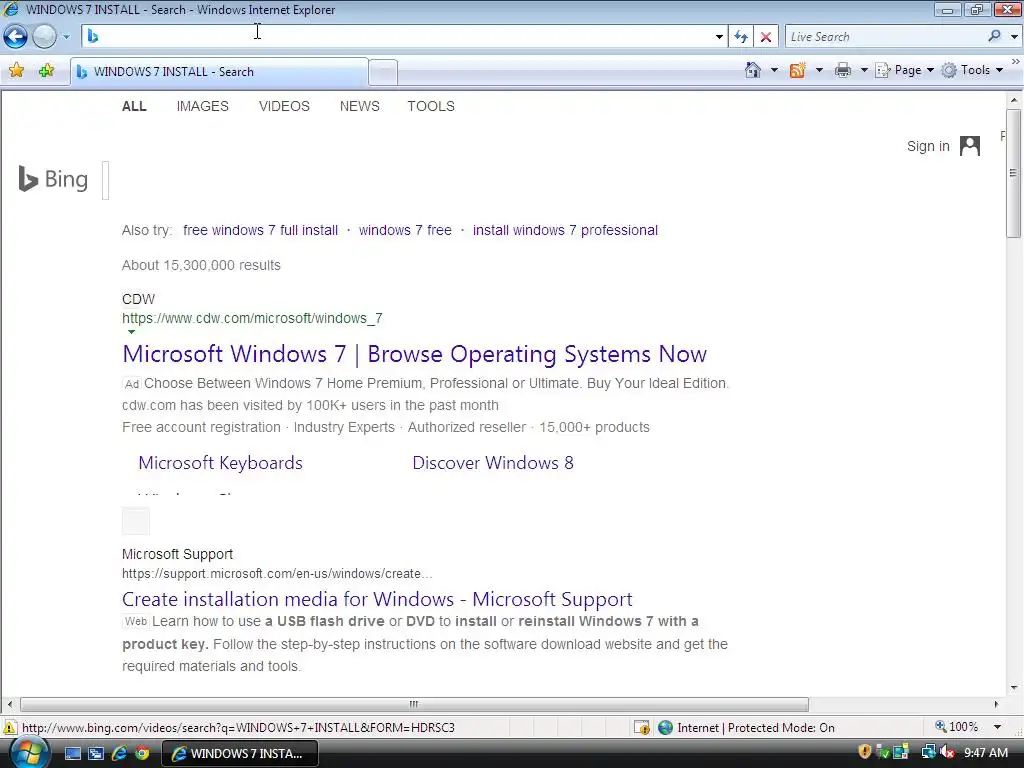Launch Chrome from quick launch
1024x768 pixels.
point(142,754)
